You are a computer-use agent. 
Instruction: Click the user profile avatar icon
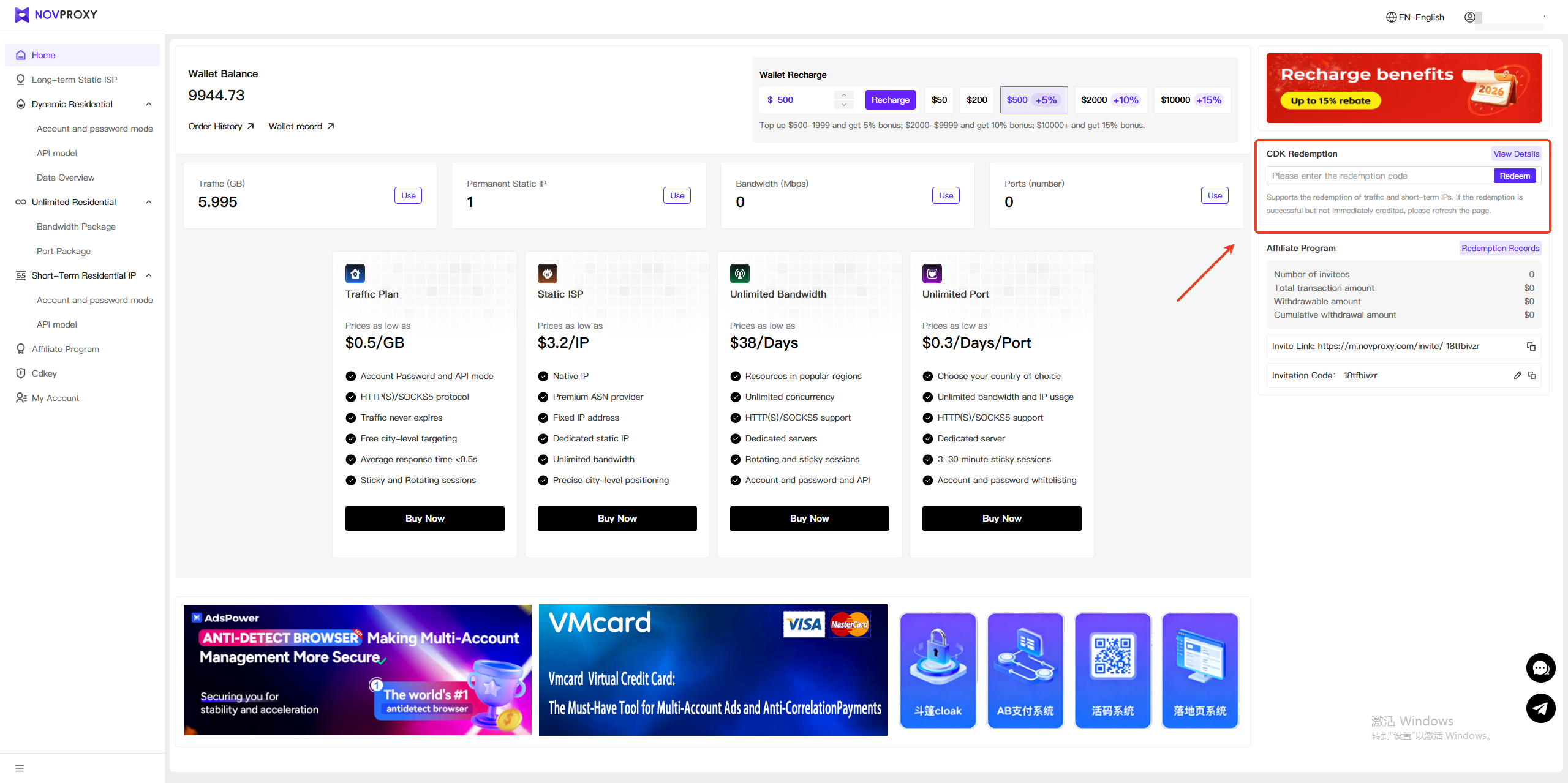(1469, 17)
